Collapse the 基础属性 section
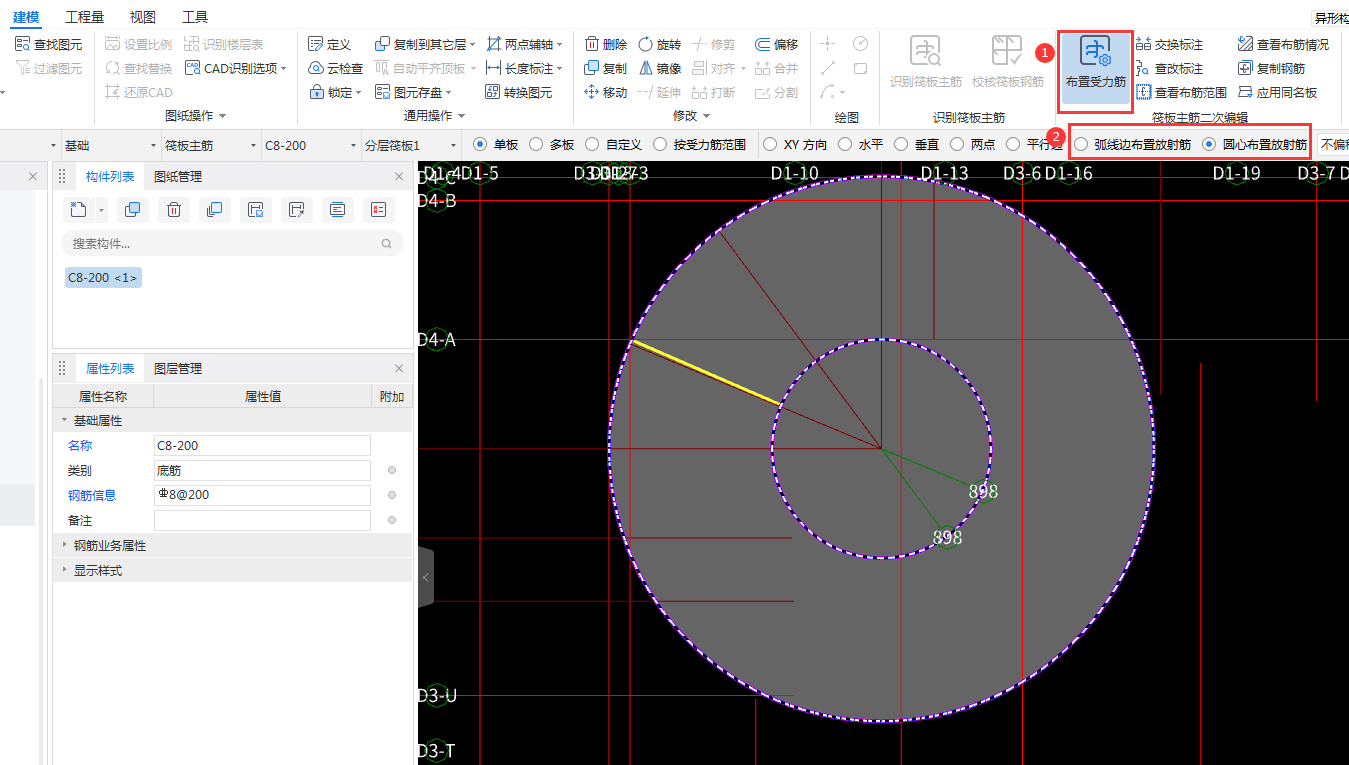Viewport: 1349px width, 765px height. pos(66,421)
